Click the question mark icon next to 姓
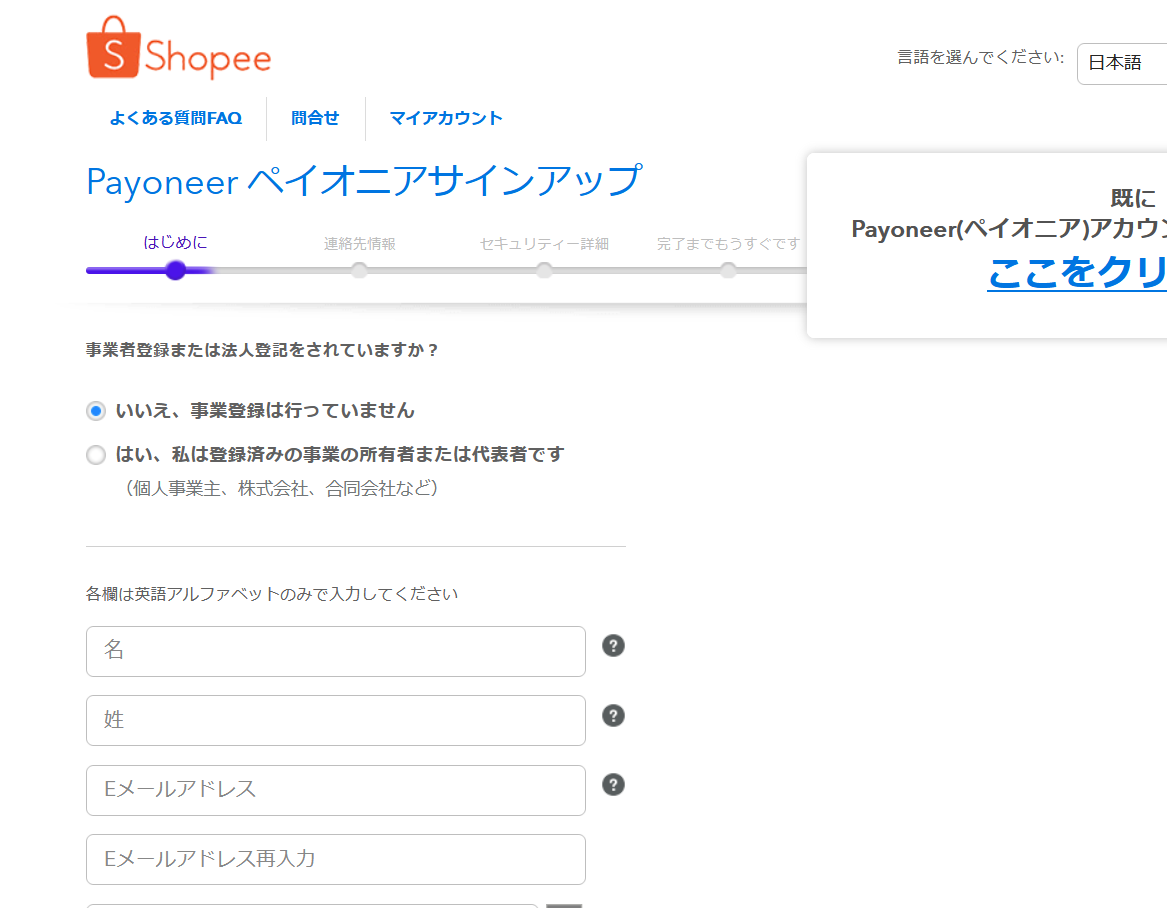The height and width of the screenshot is (908, 1167). (x=613, y=715)
